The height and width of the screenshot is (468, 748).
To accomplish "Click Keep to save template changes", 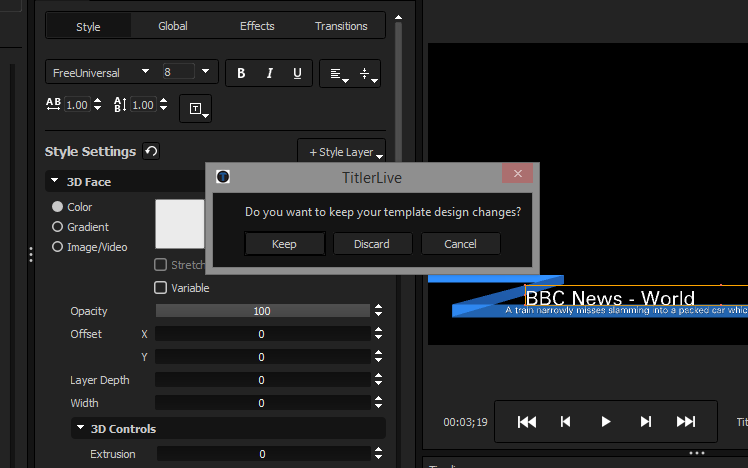I will [x=284, y=244].
